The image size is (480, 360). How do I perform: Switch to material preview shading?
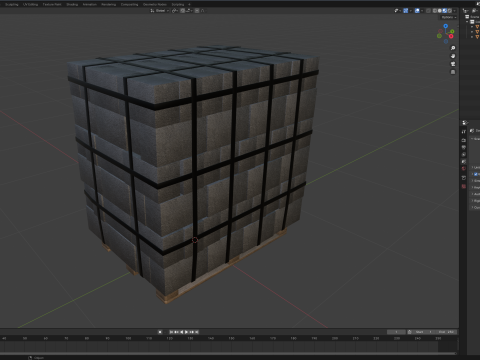pos(445,11)
